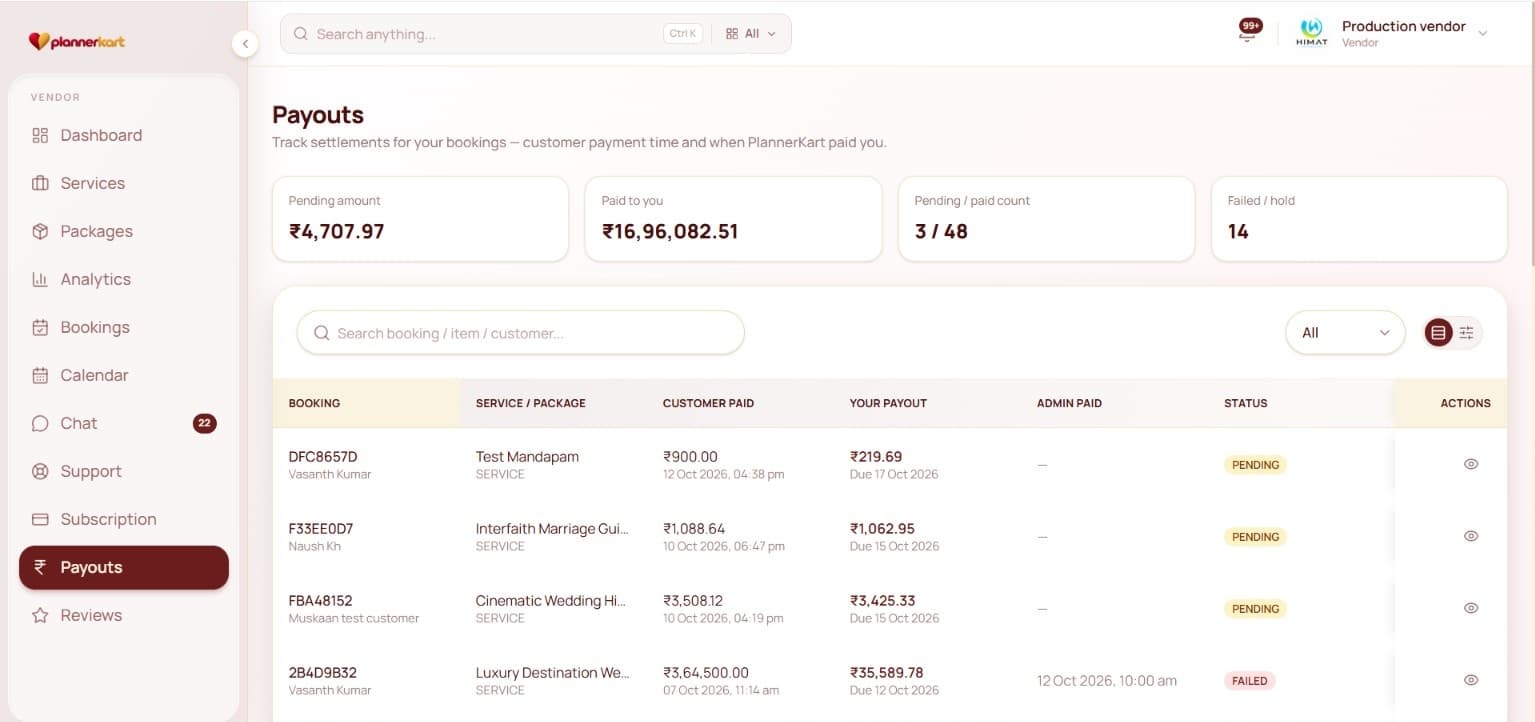View details for booking FBA48152

point(1471,608)
